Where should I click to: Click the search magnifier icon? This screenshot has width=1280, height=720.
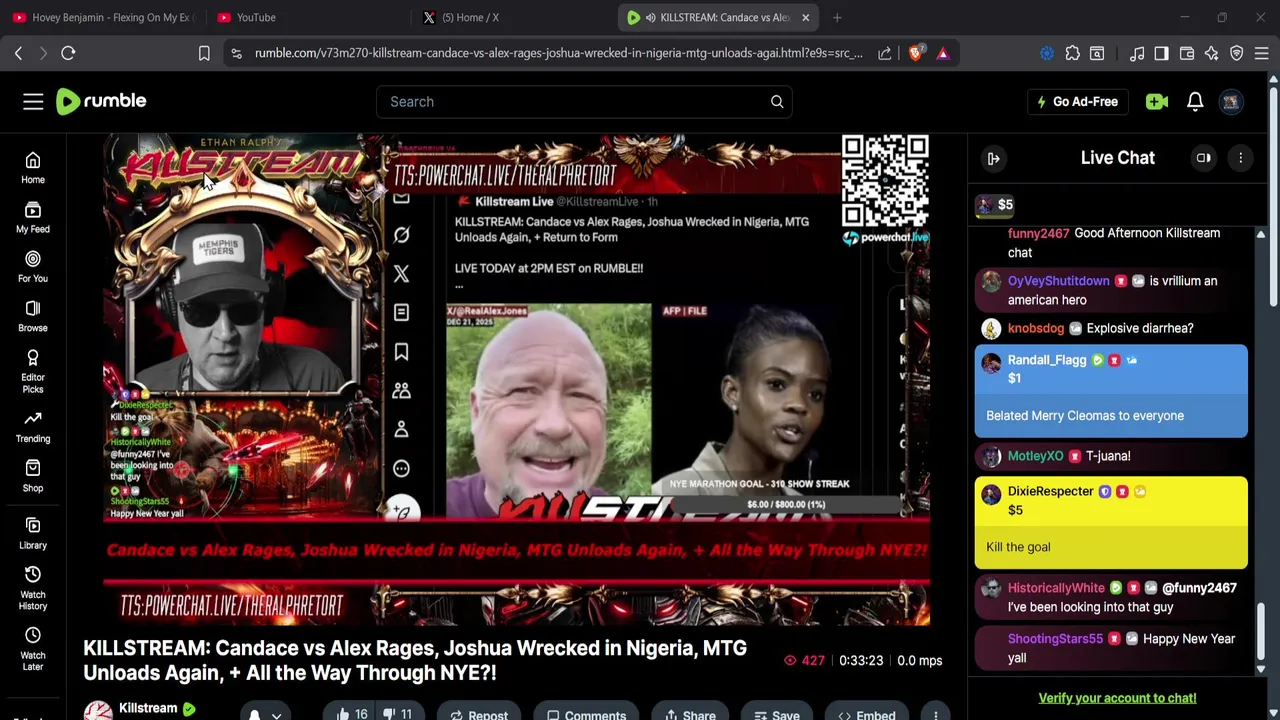(x=777, y=101)
